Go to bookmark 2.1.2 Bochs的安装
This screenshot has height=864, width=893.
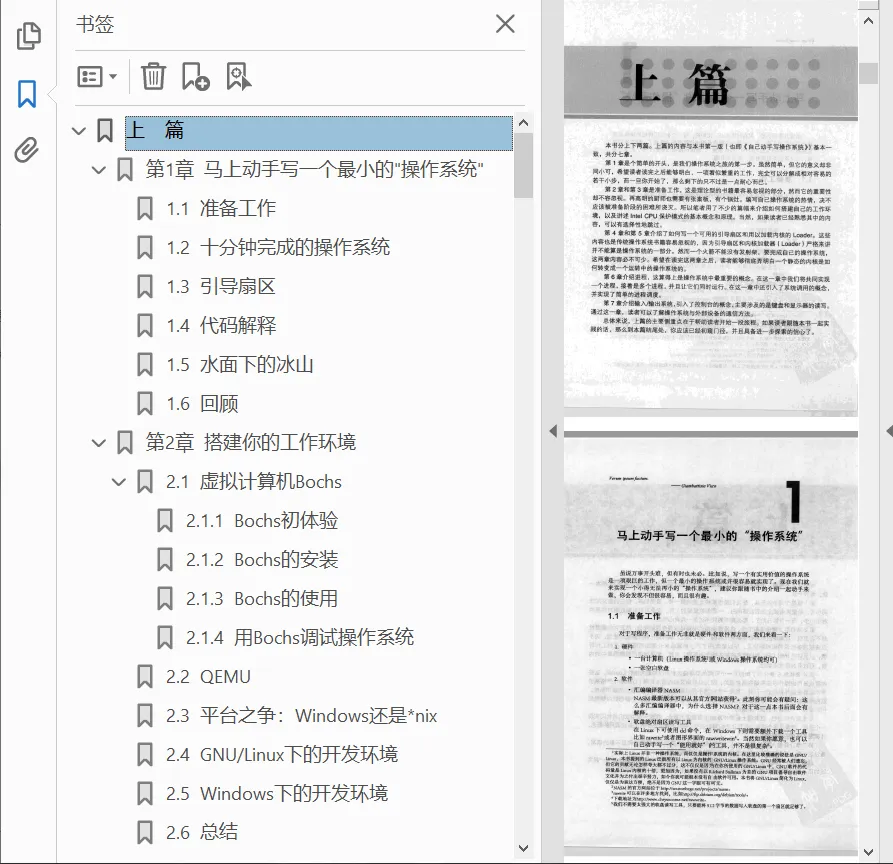click(262, 560)
